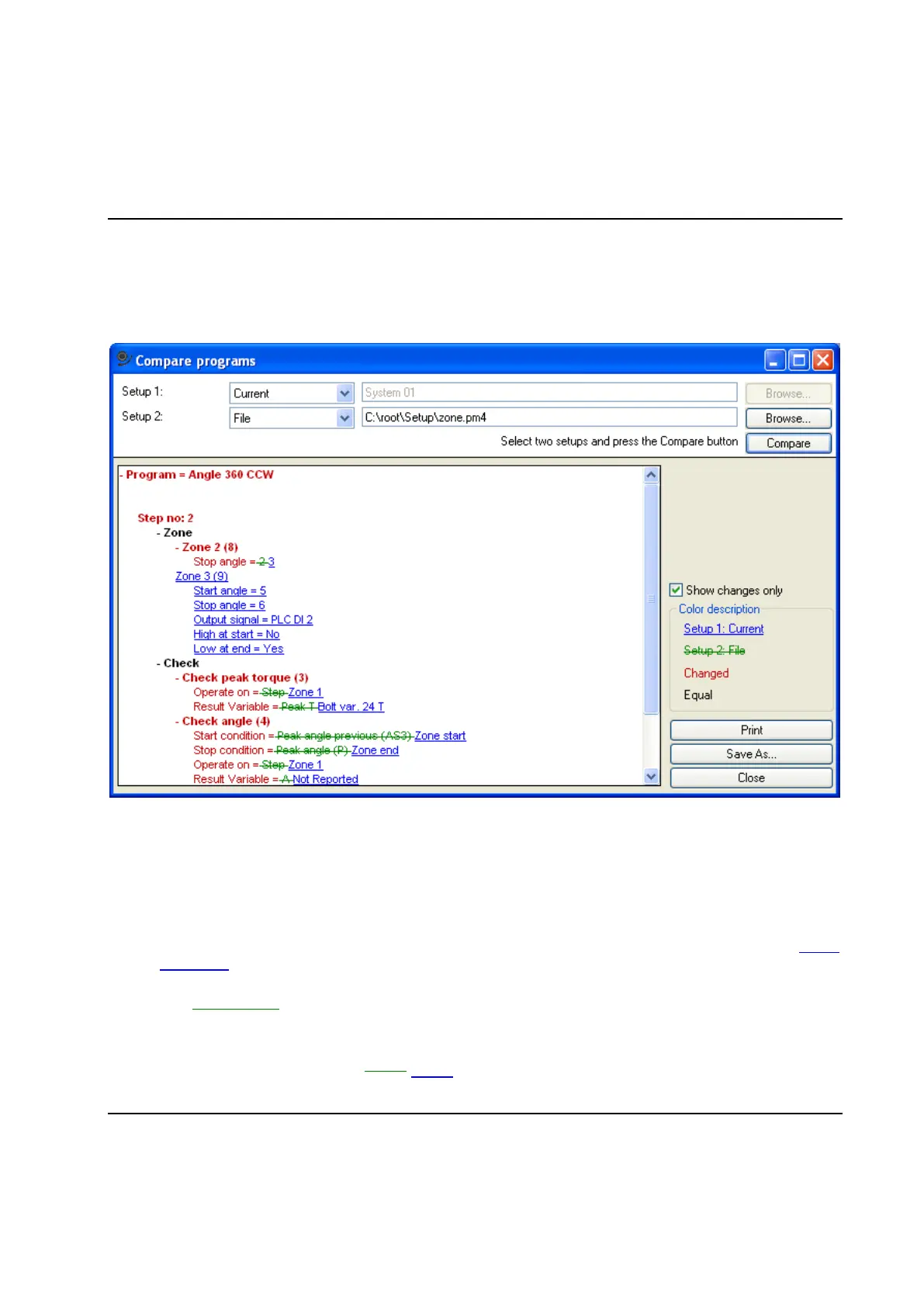Select Result Variable Bolt var. 24 T row
The image size is (924, 1306).
pyautogui.click(x=289, y=707)
